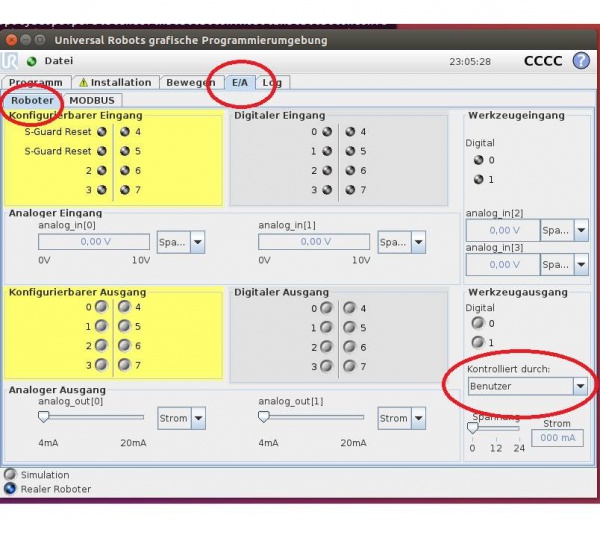
Task: Select the Realer Roboter radio button
Action: (10, 489)
